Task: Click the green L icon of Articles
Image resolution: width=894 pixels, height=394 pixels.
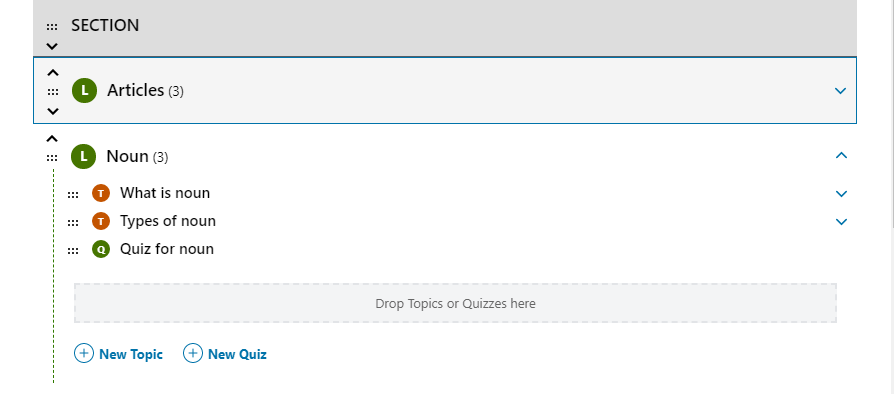Action: [84, 90]
